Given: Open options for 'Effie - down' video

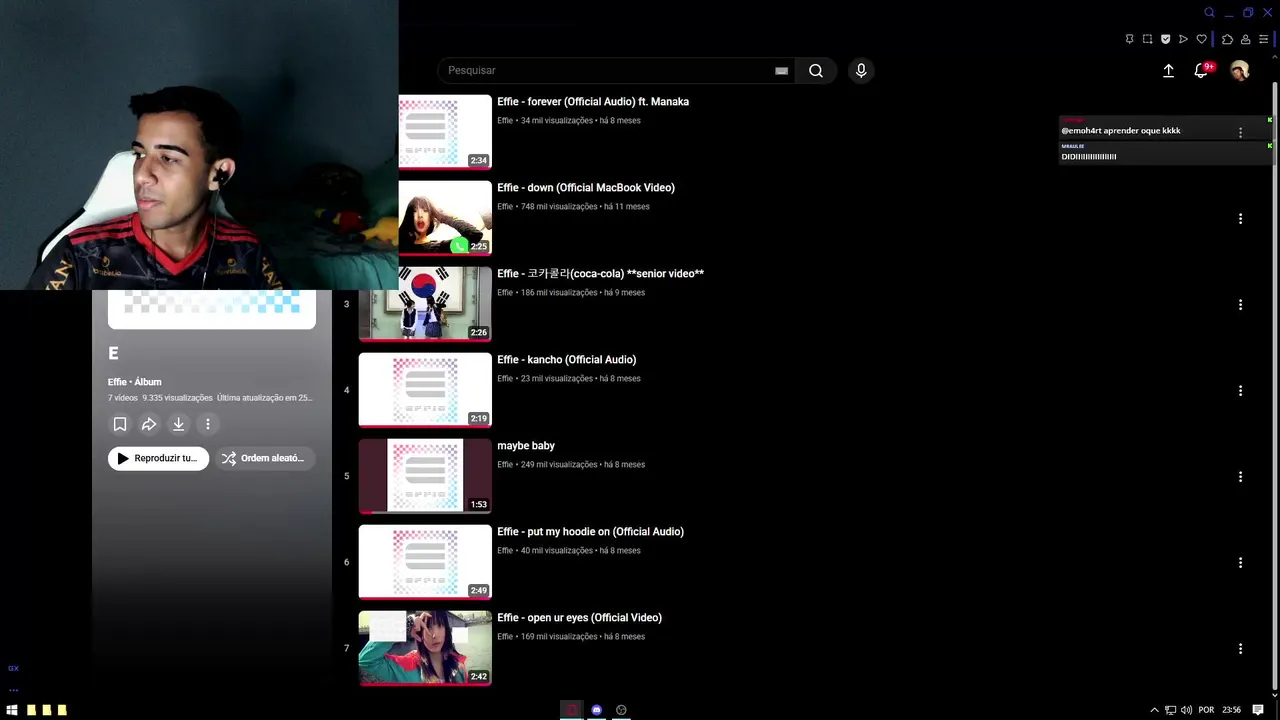Looking at the screenshot, I should (1240, 218).
